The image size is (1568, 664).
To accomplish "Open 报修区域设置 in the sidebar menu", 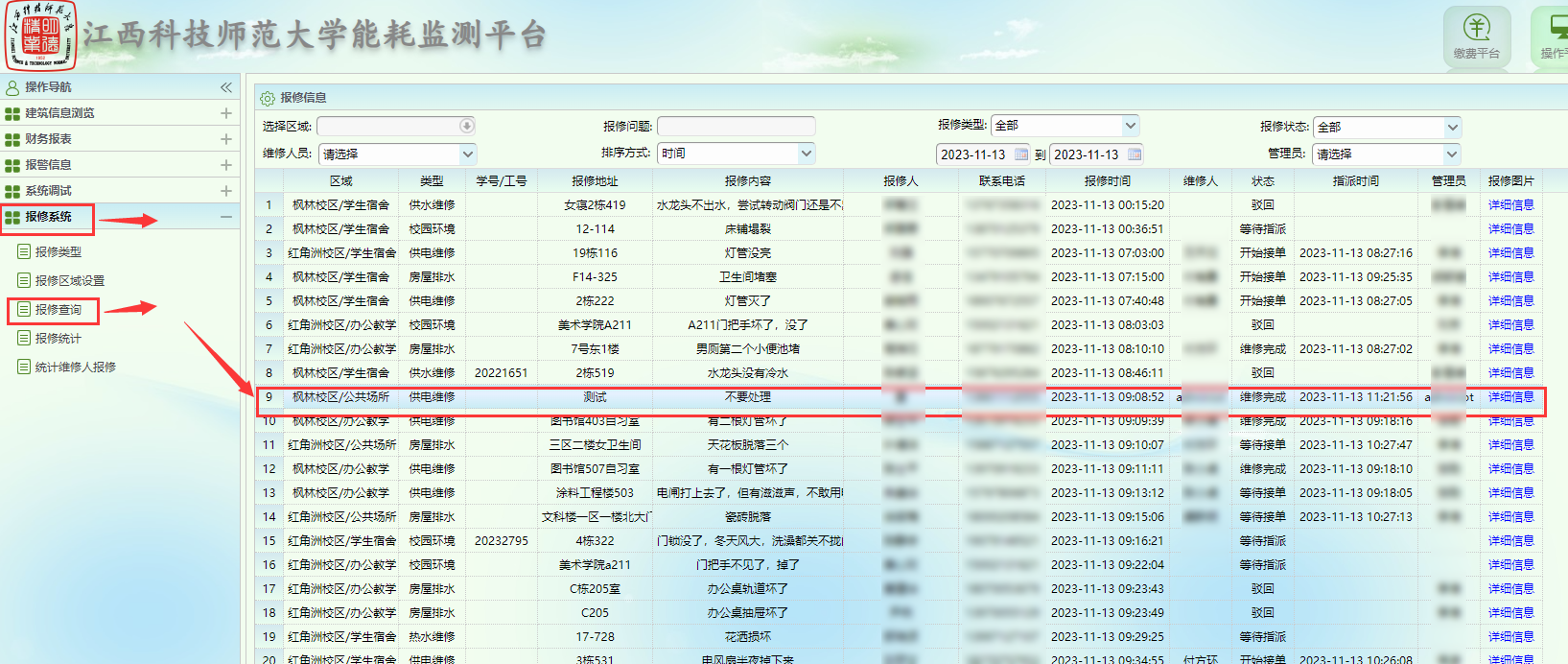I will point(69,281).
